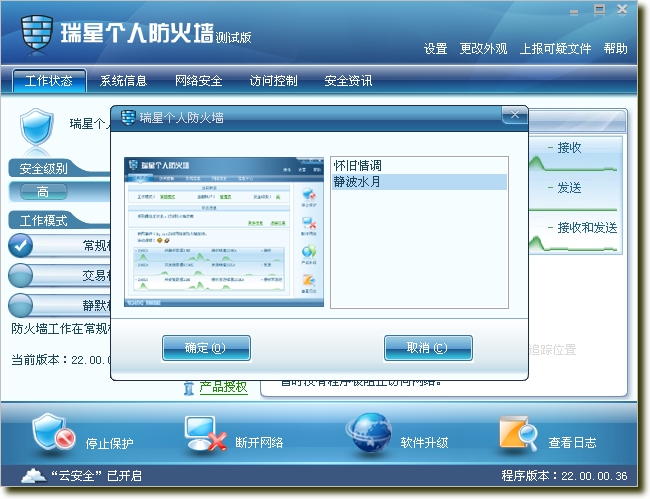The width and height of the screenshot is (650, 499).
Task: Select the 静波水月 skin in the list
Action: click(420, 182)
